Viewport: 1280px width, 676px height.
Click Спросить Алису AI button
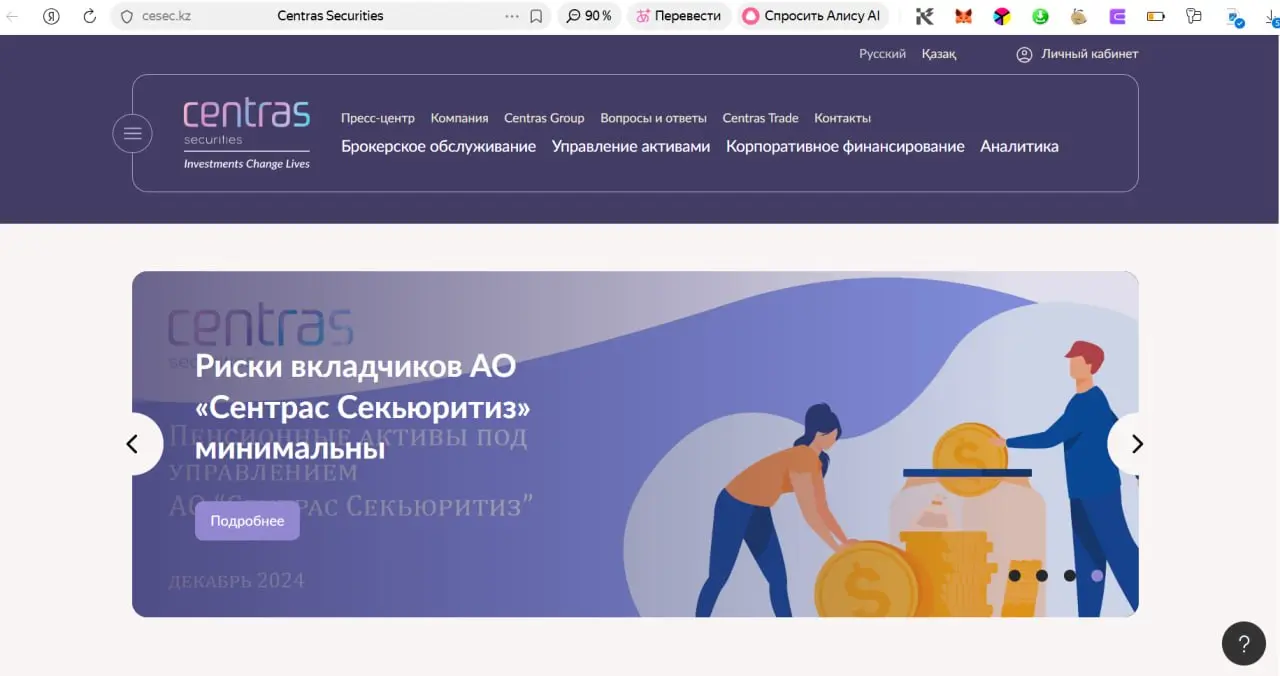[811, 16]
